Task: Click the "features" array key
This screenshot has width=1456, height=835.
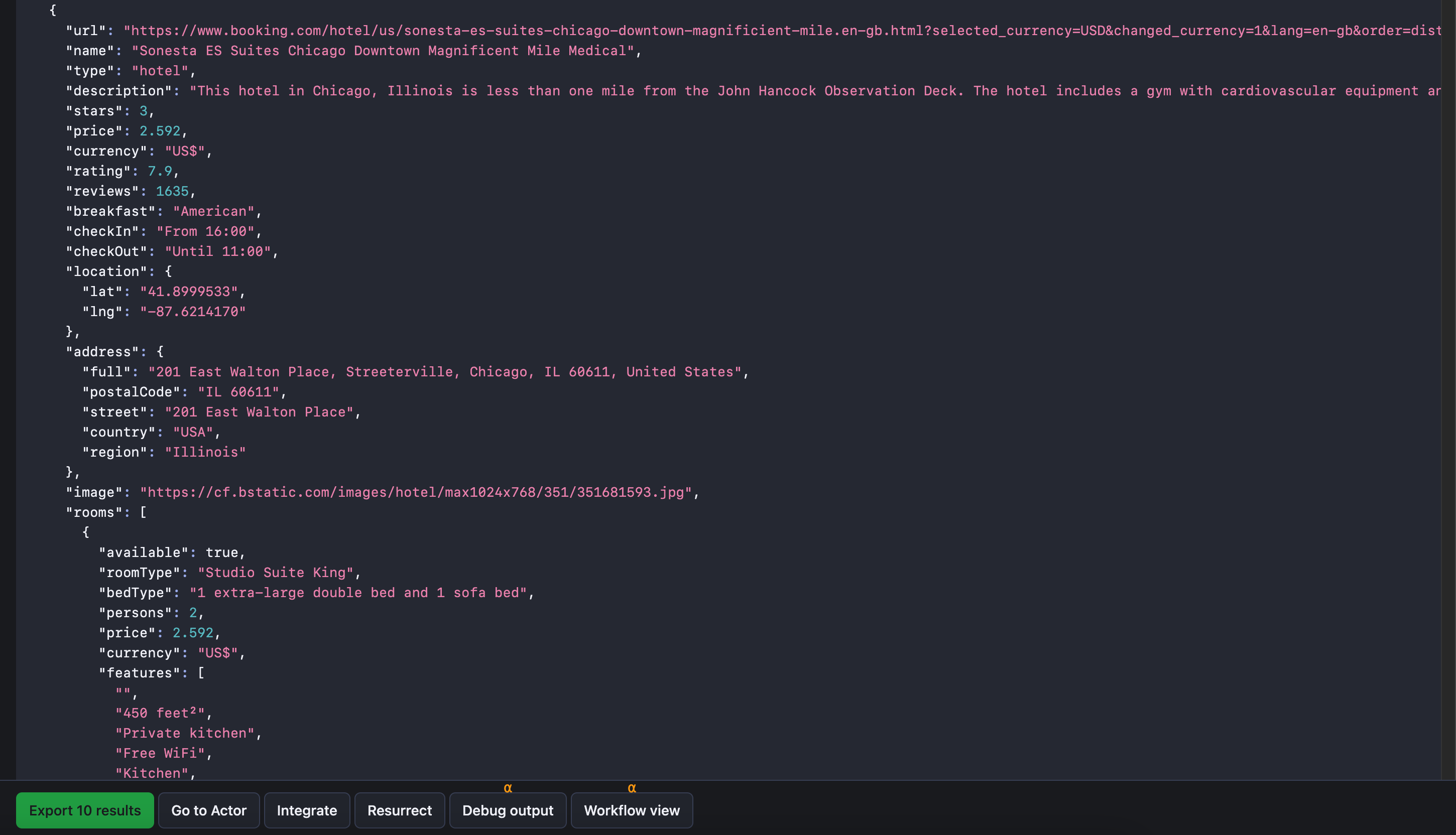Action: pyautogui.click(x=140, y=673)
